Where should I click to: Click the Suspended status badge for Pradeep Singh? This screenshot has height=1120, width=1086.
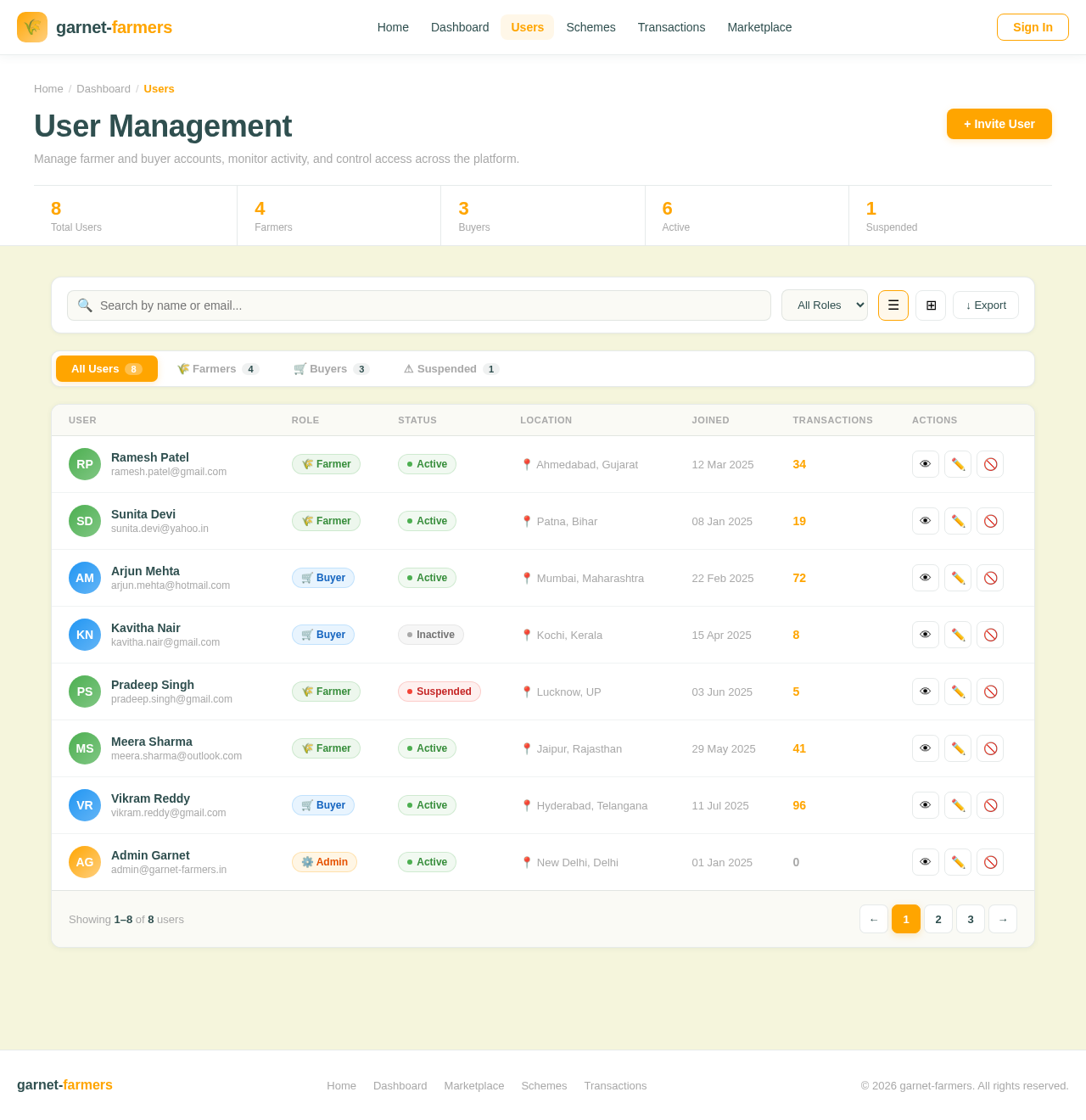[x=439, y=692]
